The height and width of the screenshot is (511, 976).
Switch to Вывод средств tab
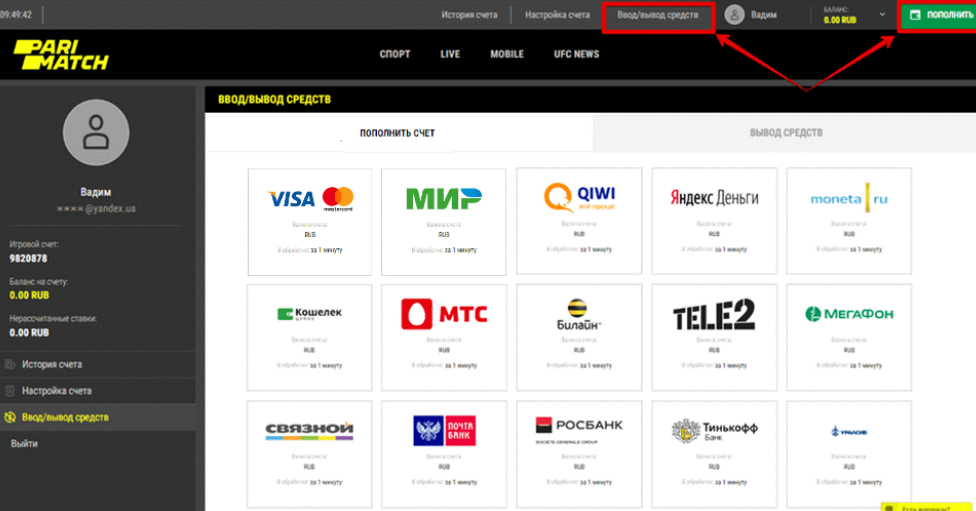click(786, 133)
